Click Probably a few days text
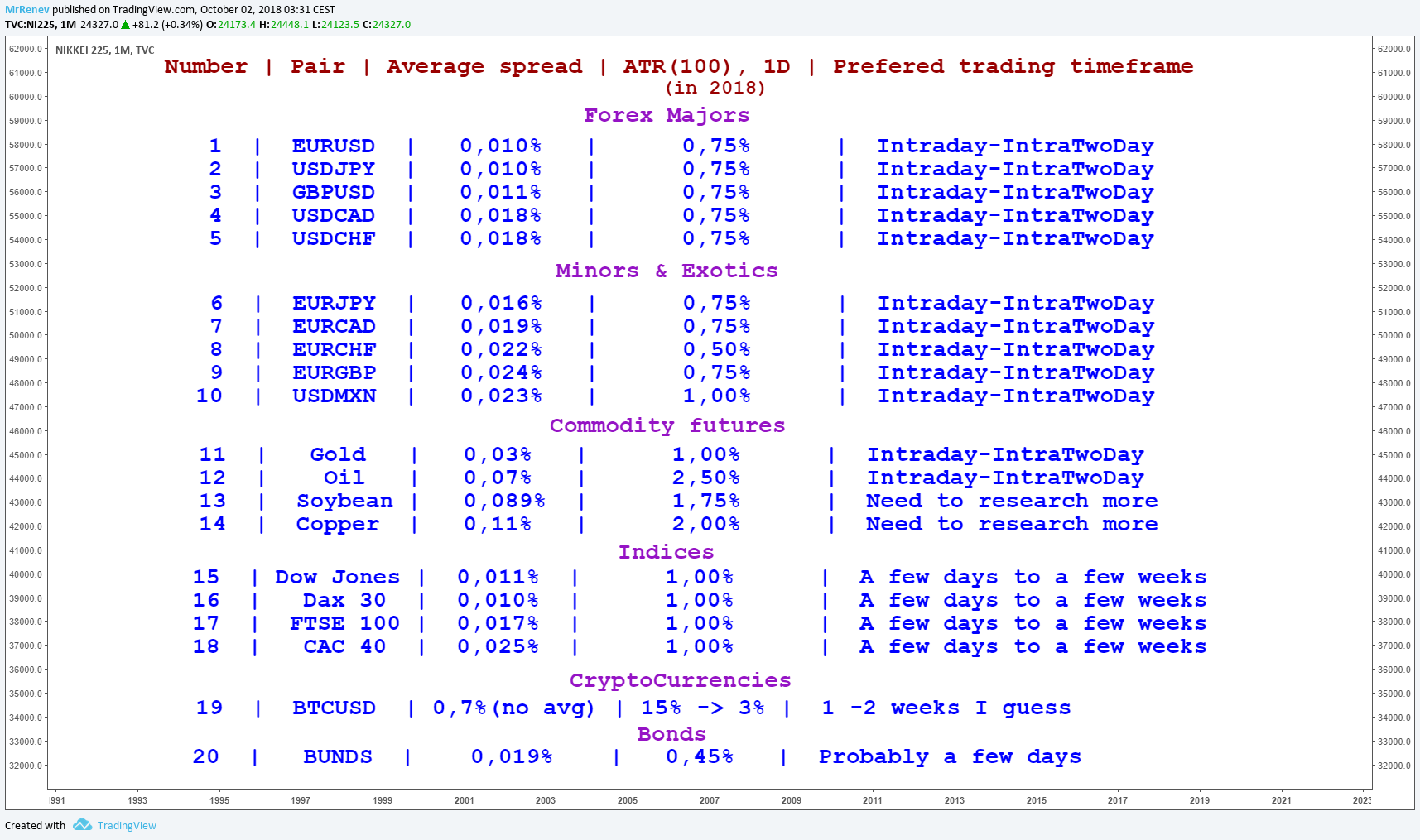Screen dimensions: 1420x840 [950, 756]
